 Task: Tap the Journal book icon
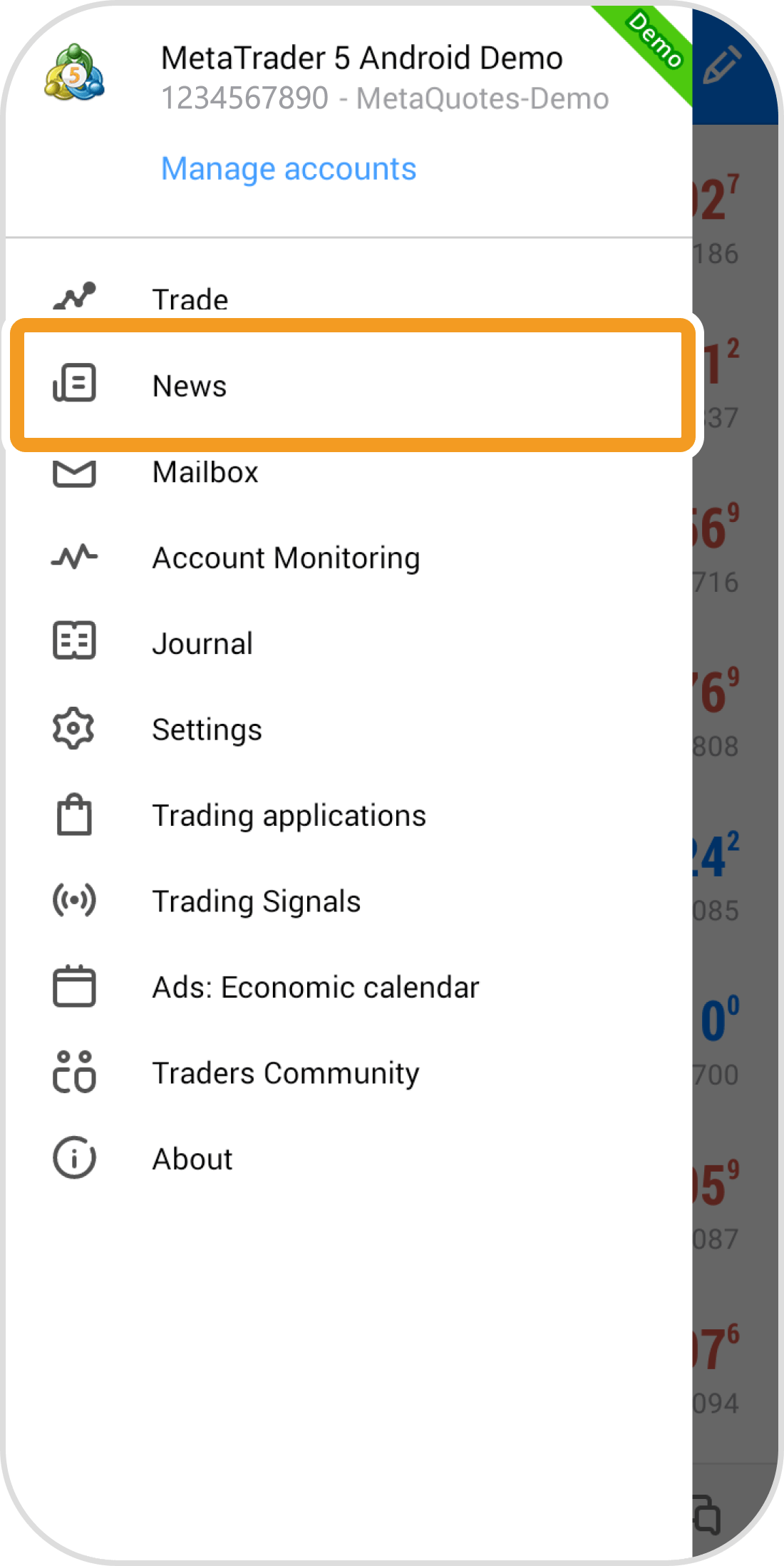[74, 641]
